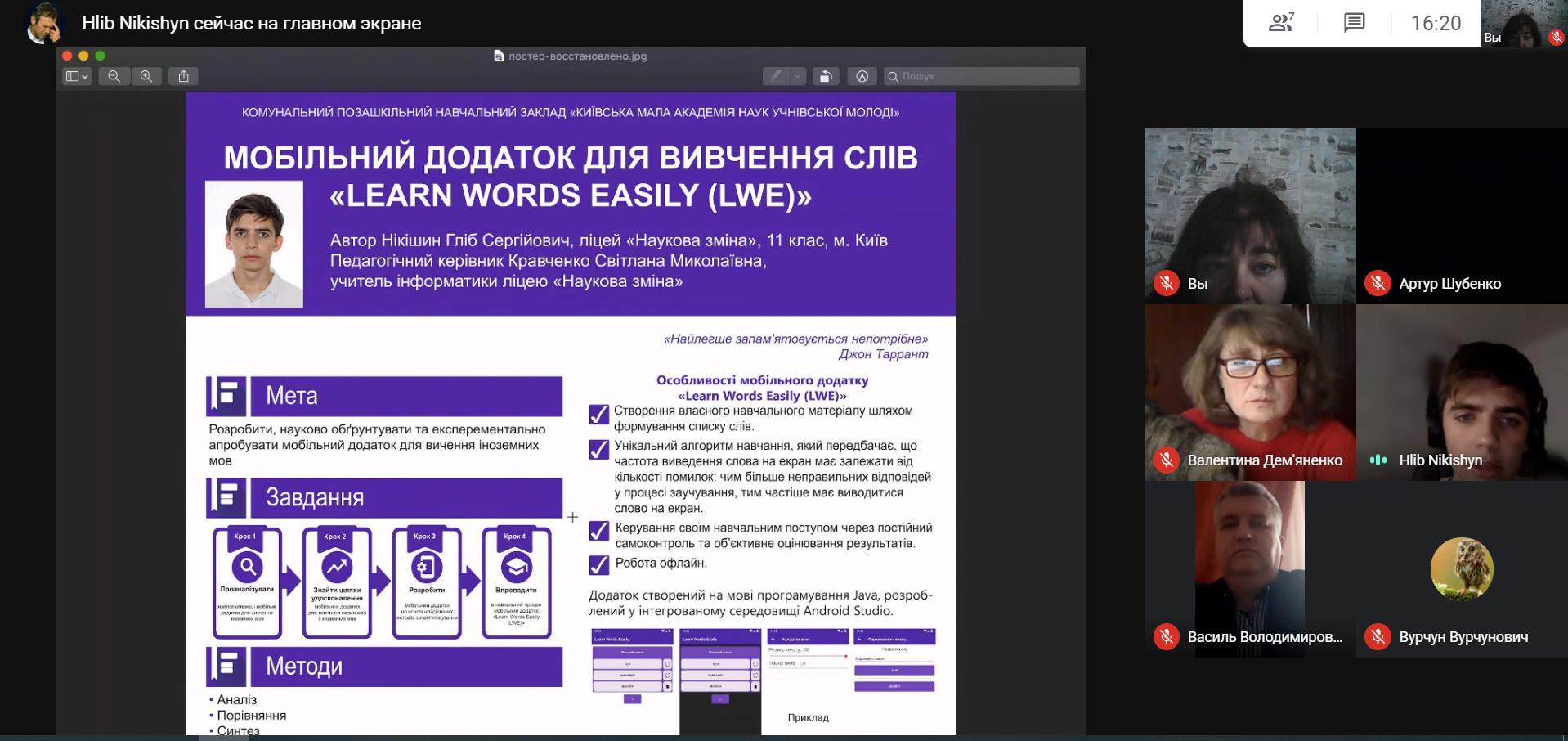Click the Завдання section header on poster
This screenshot has width=1568, height=741.
point(406,497)
